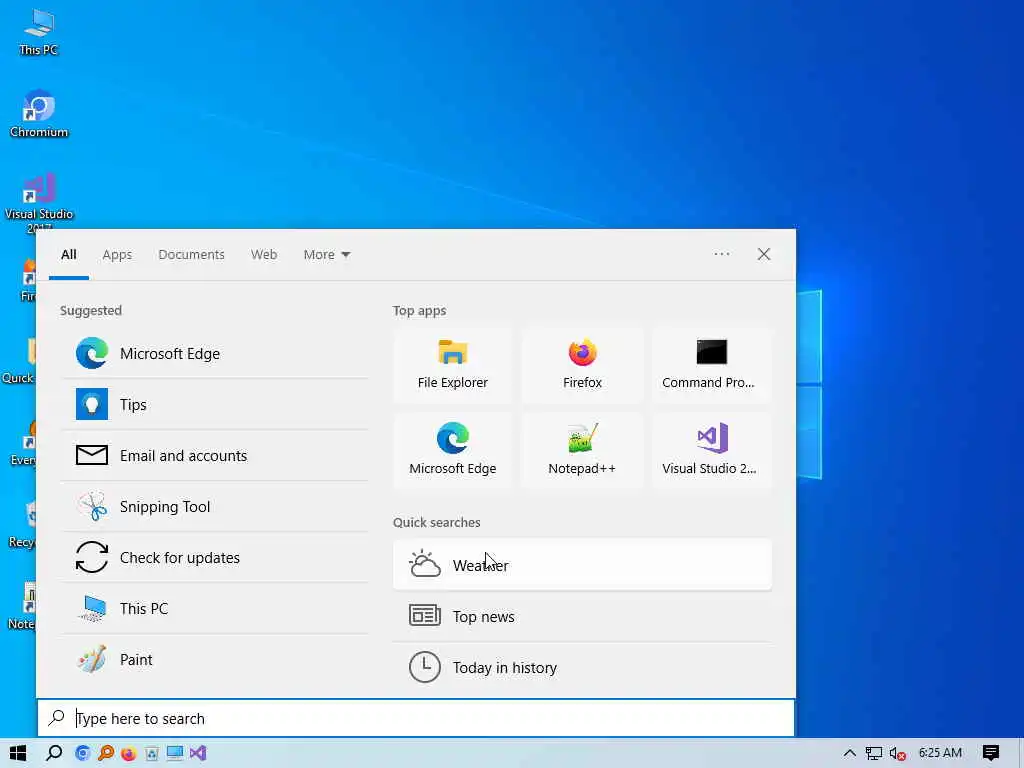Open the Windows Start menu
The width and height of the screenshot is (1024, 768).
(18, 753)
